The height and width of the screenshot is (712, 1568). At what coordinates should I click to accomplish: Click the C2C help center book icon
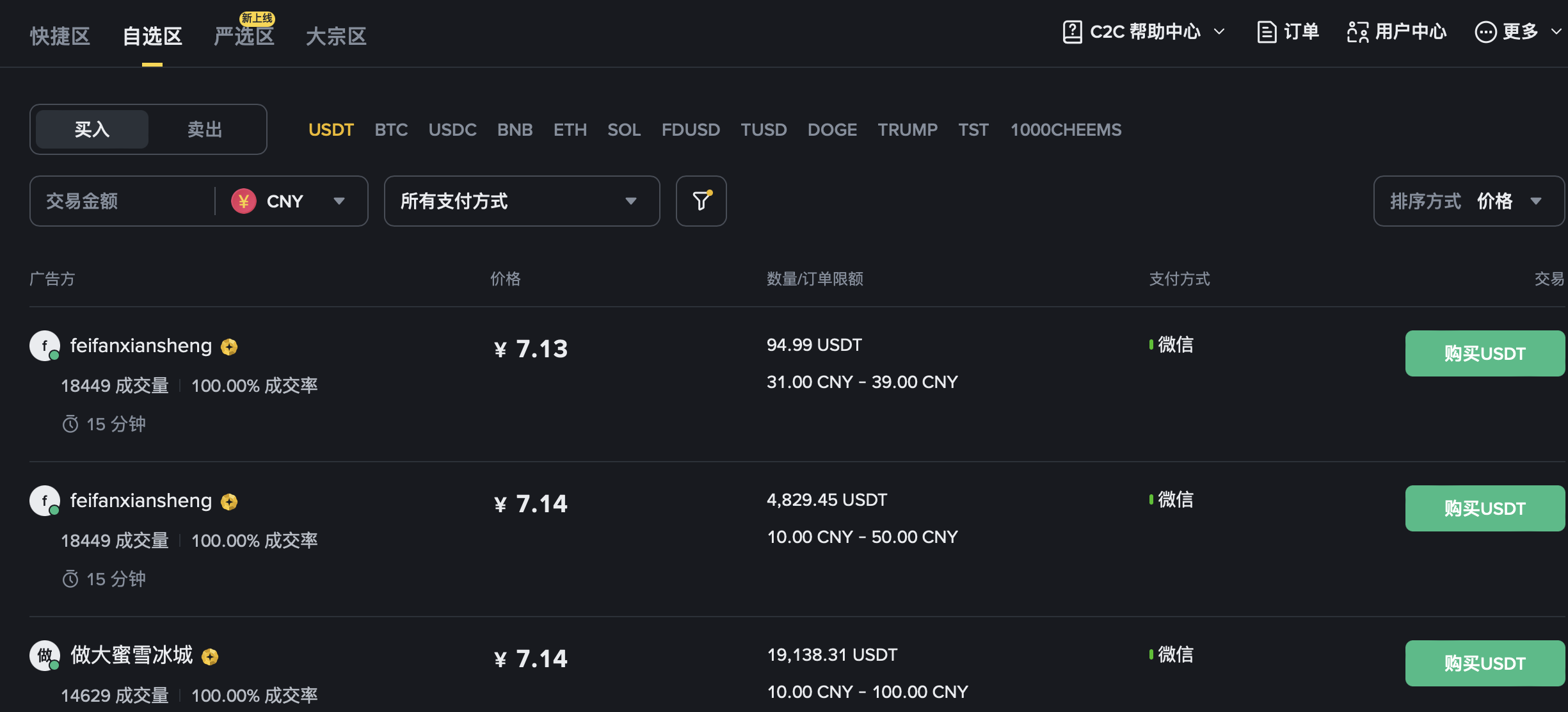1072,31
